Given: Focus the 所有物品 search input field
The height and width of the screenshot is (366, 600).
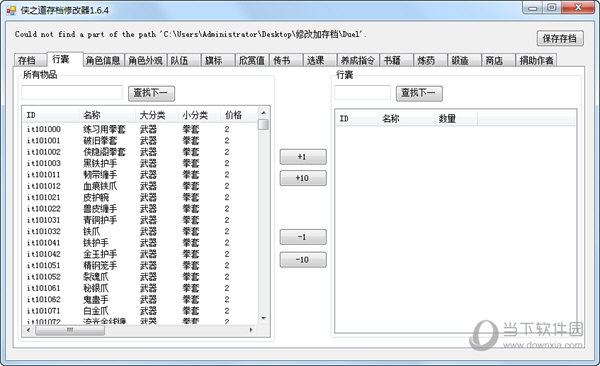Looking at the screenshot, I should [x=72, y=93].
